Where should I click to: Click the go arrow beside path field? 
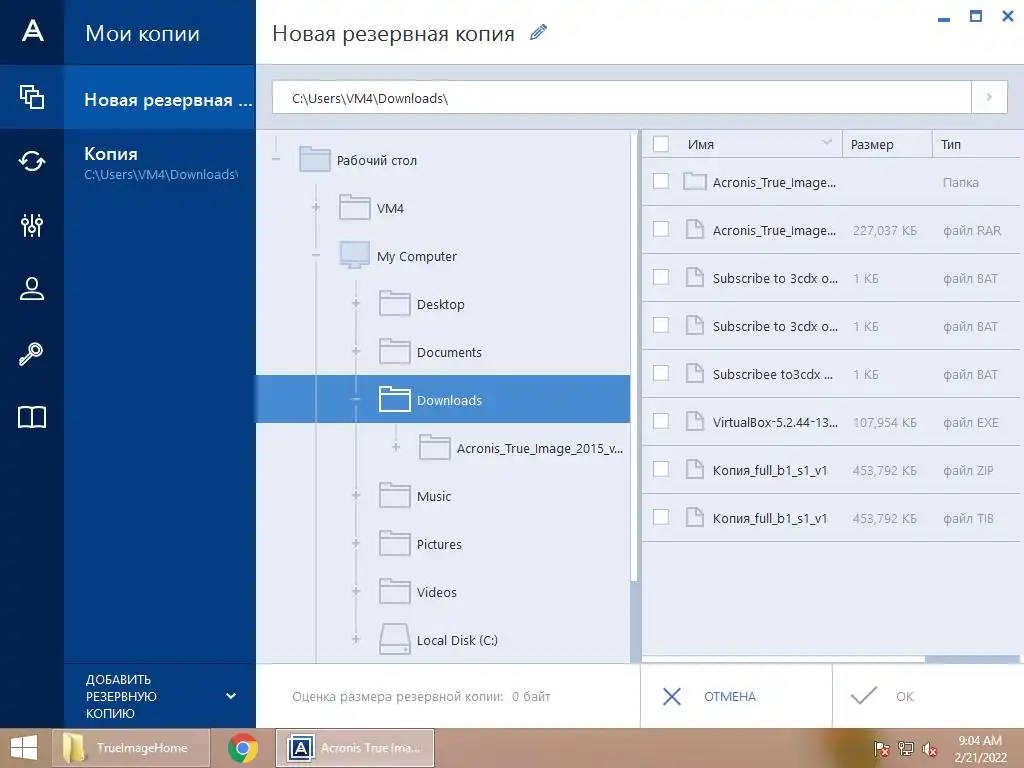click(x=989, y=97)
